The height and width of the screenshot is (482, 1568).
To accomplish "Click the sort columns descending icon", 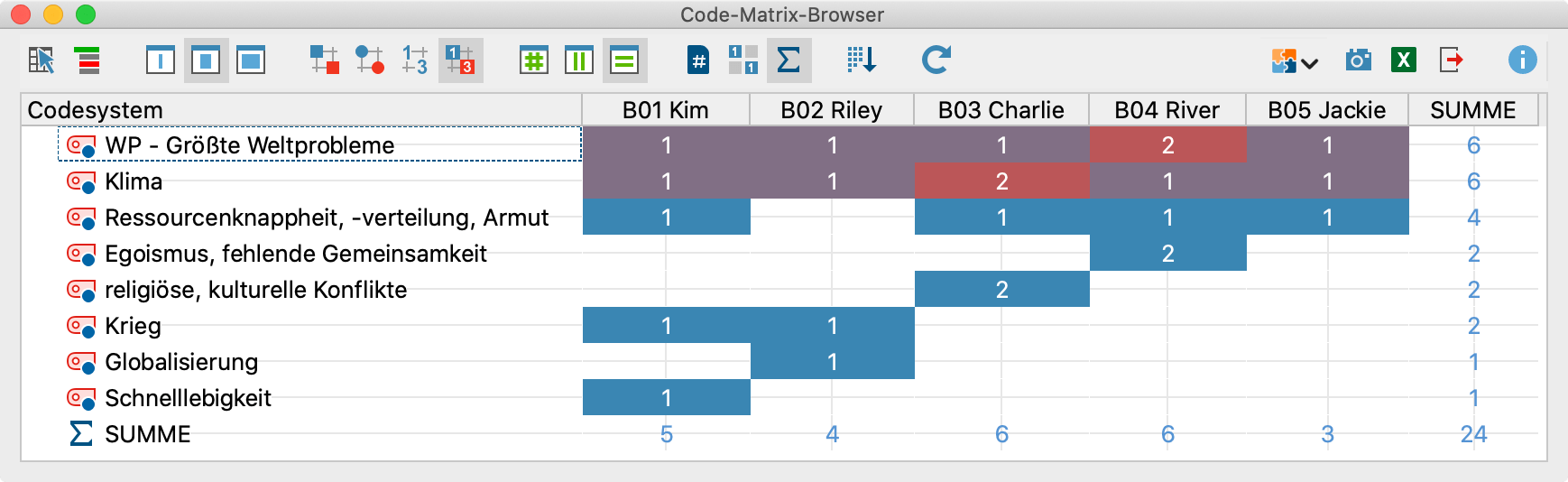I will (x=861, y=60).
